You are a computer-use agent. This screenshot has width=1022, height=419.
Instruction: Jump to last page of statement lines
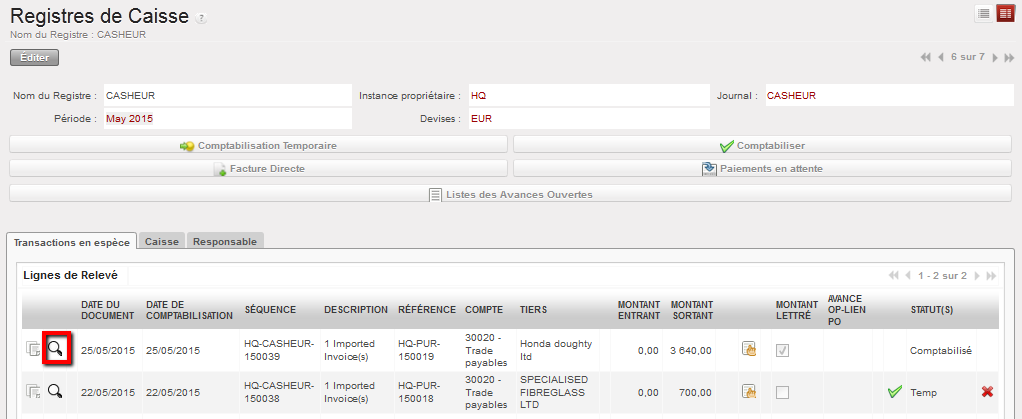point(992,275)
